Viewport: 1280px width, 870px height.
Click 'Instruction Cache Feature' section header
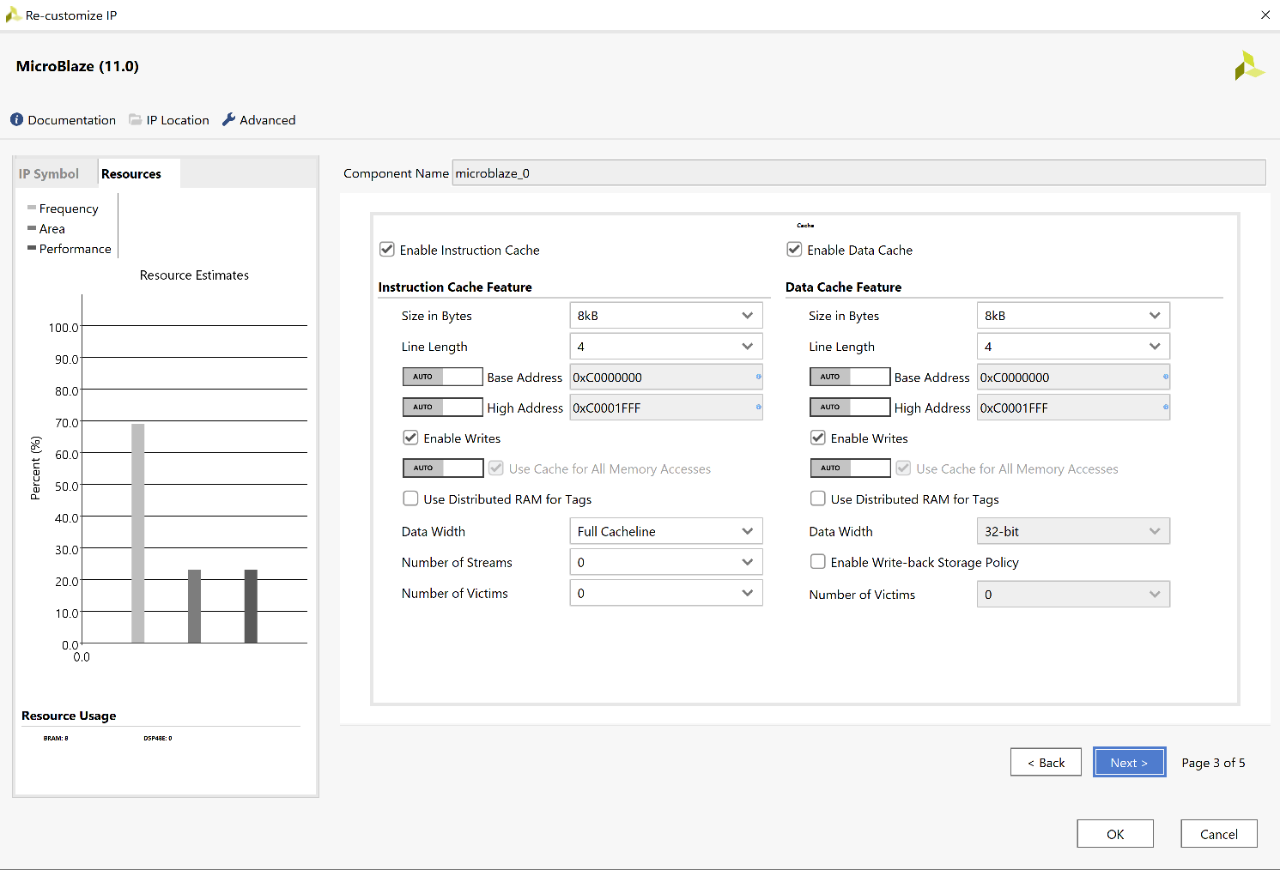[x=455, y=287]
